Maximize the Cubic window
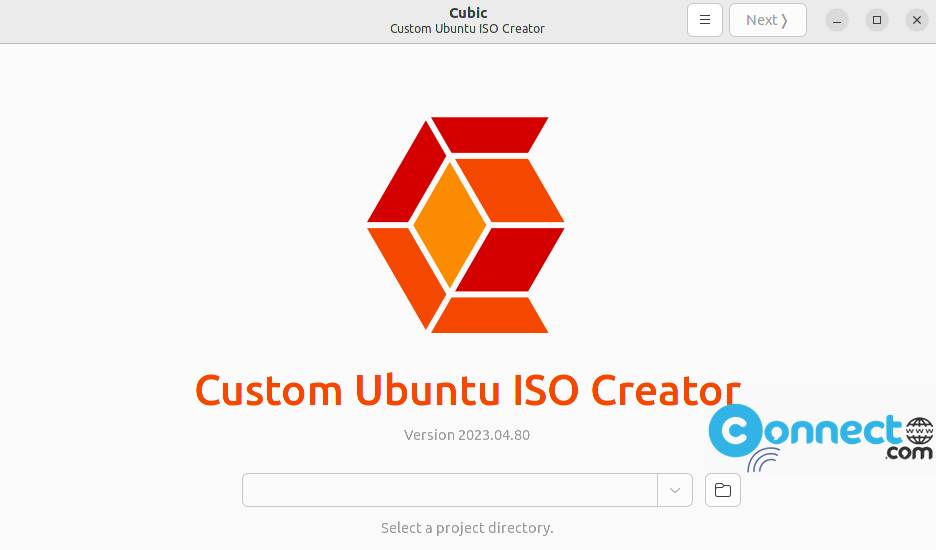 pyautogui.click(x=877, y=20)
